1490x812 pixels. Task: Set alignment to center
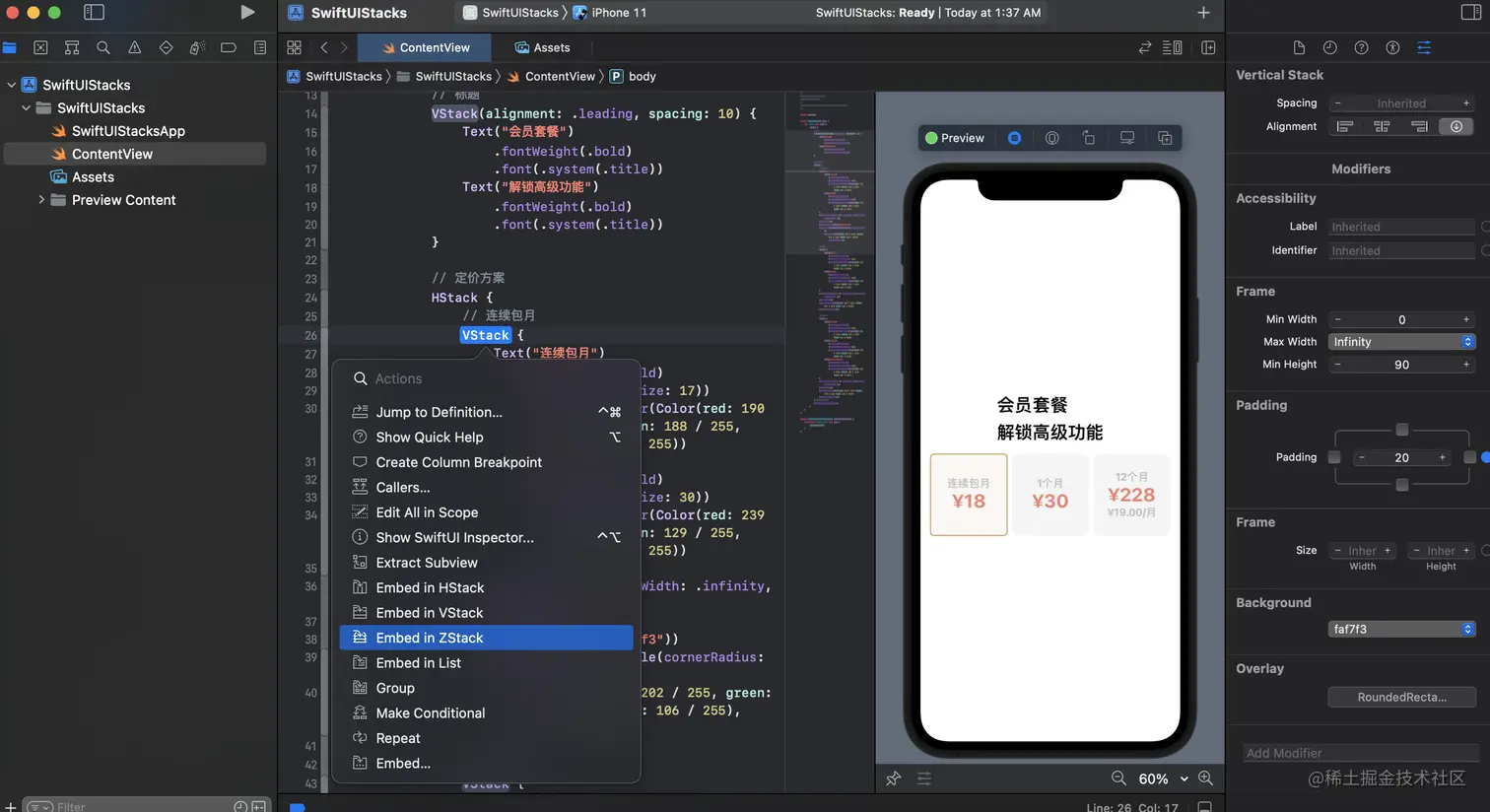(x=1382, y=126)
